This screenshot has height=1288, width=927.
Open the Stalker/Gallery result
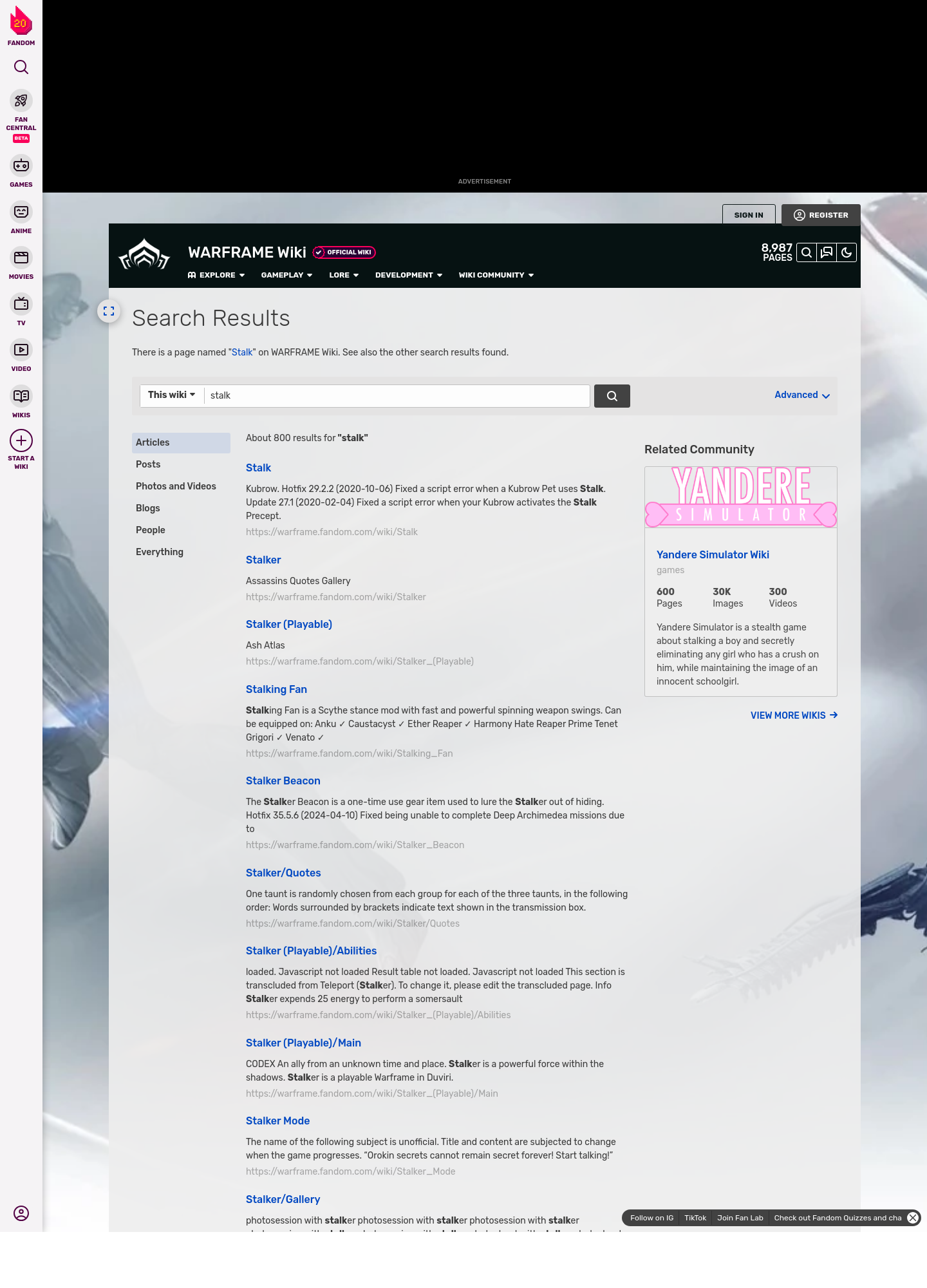pos(283,1199)
